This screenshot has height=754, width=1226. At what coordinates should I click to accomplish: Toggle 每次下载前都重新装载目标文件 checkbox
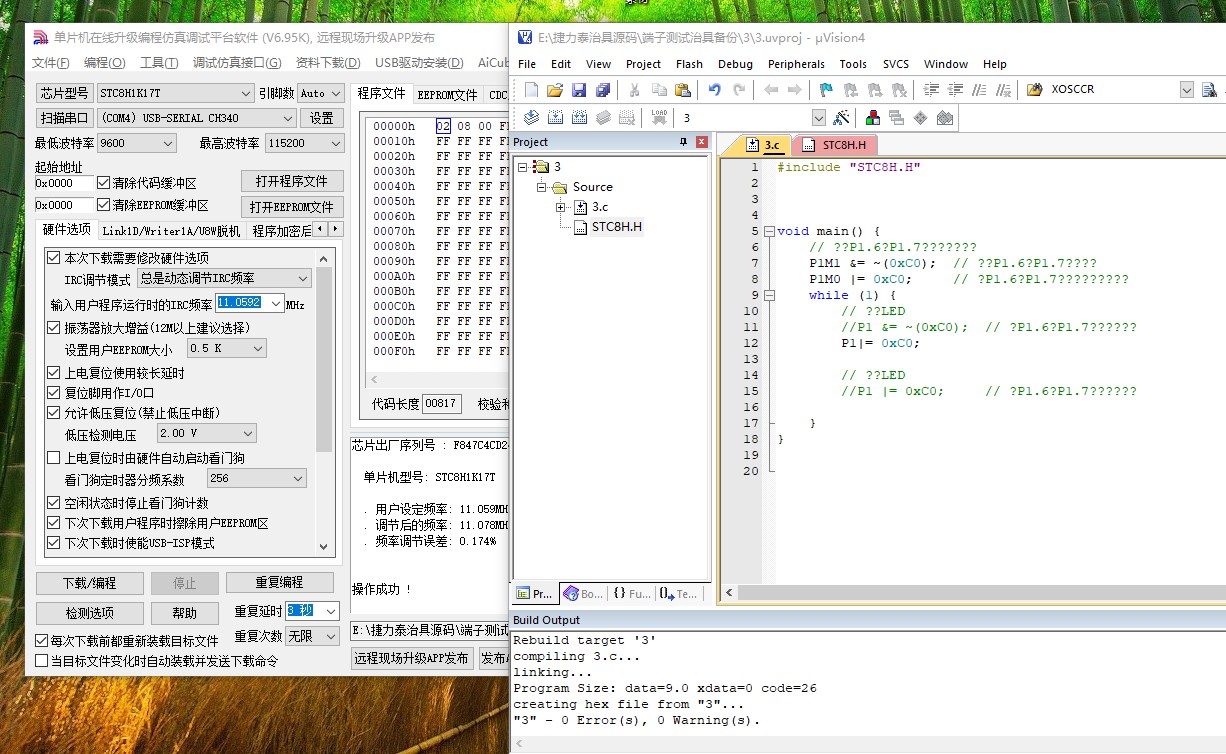pos(41,640)
